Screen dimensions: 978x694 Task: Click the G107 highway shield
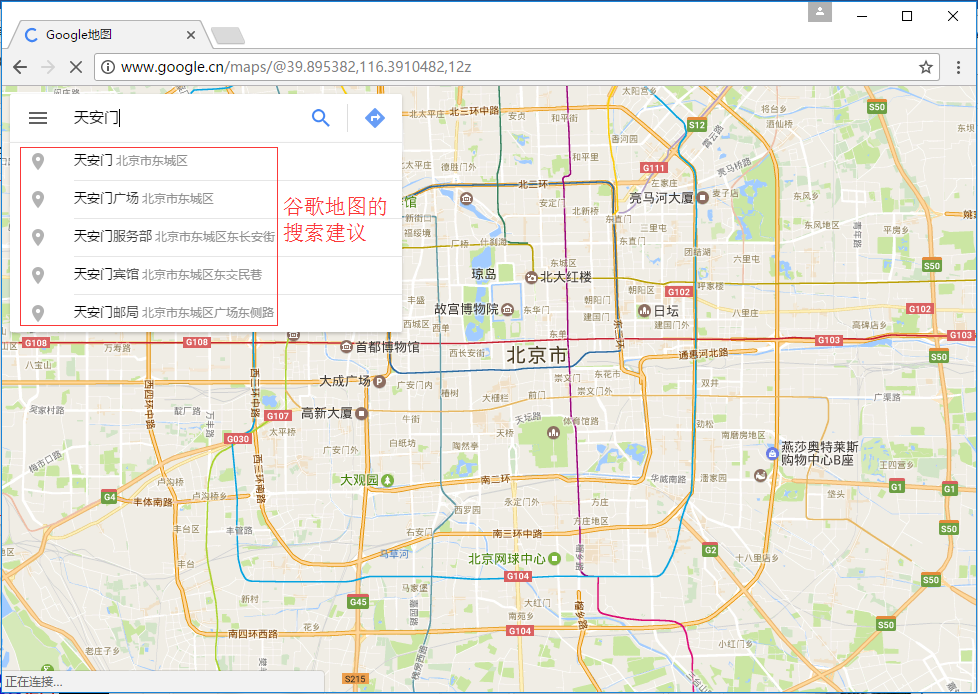278,415
